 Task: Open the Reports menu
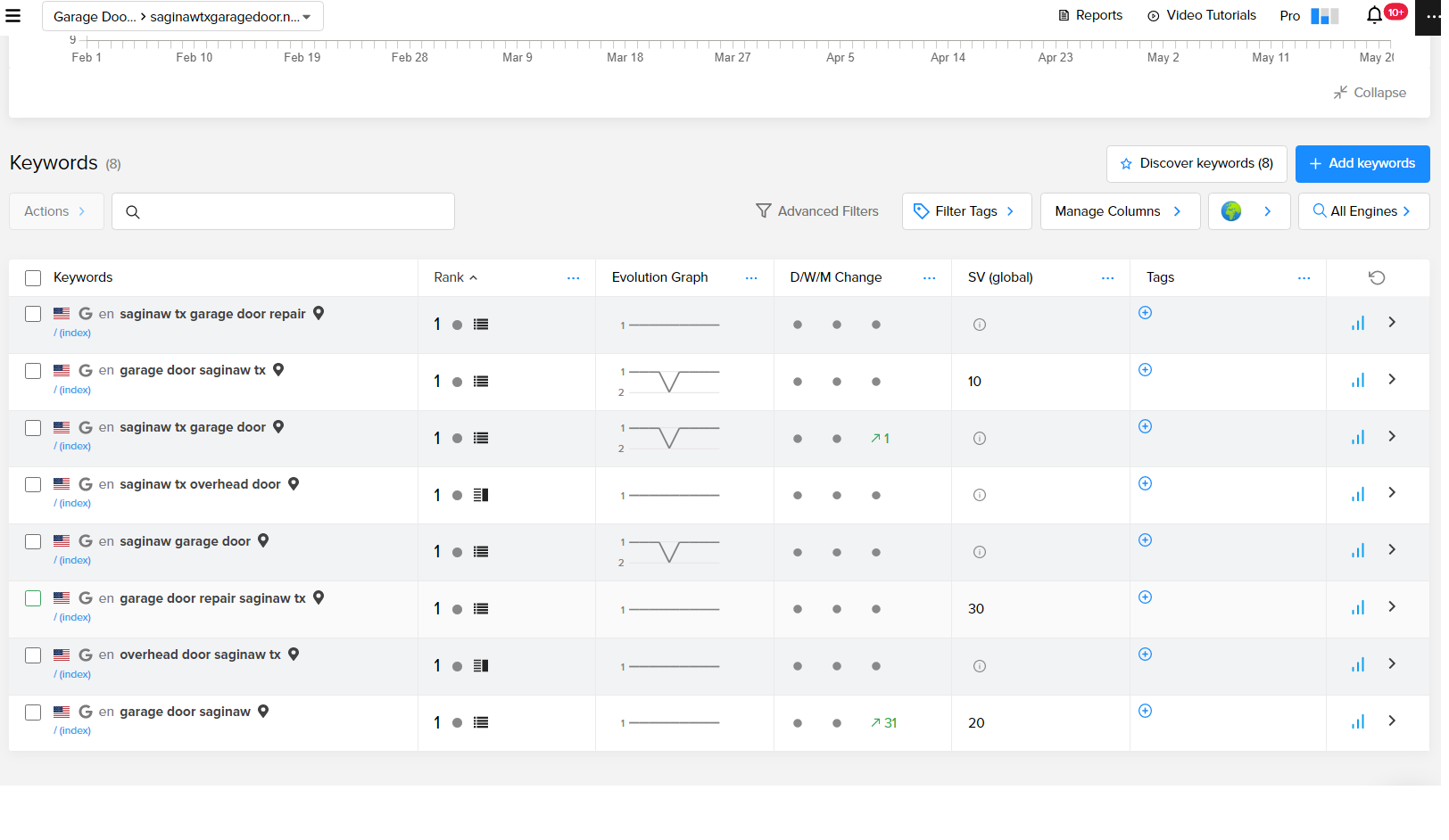pos(1090,15)
